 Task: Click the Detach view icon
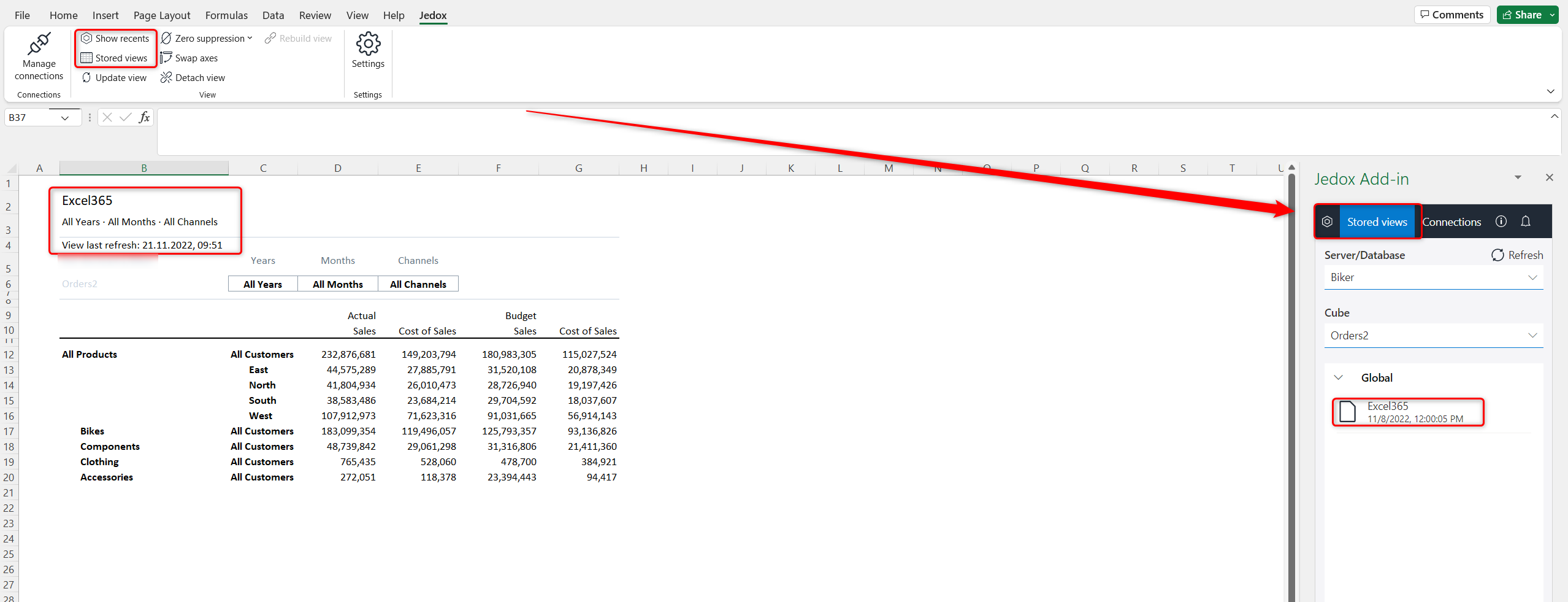[x=166, y=77]
